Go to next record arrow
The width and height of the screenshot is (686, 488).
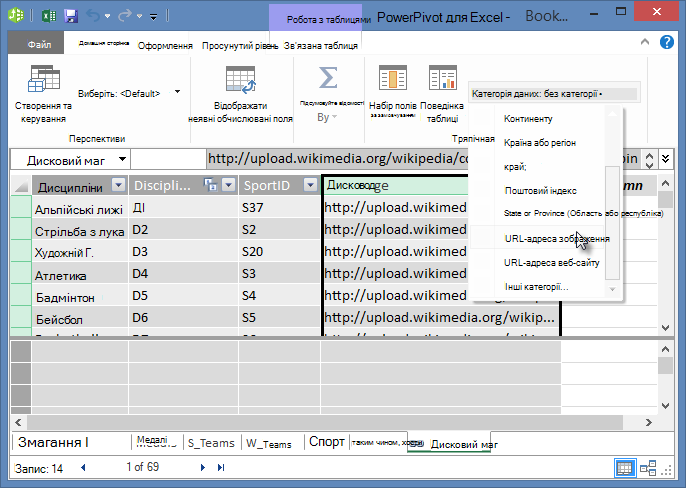(x=203, y=467)
